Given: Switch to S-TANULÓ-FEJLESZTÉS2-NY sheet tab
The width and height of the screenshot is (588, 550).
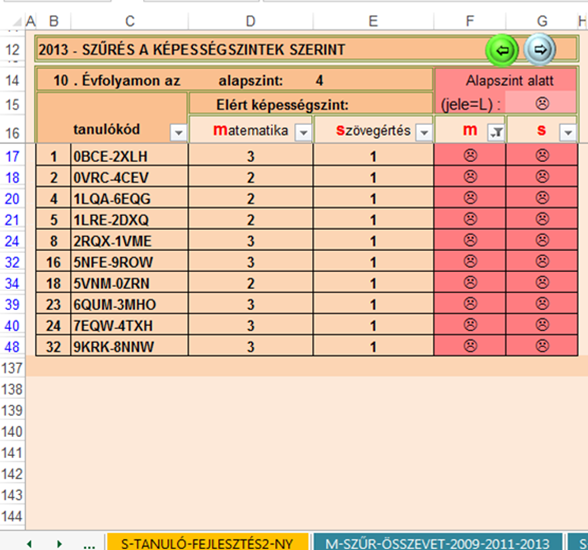Looking at the screenshot, I should click(x=207, y=542).
